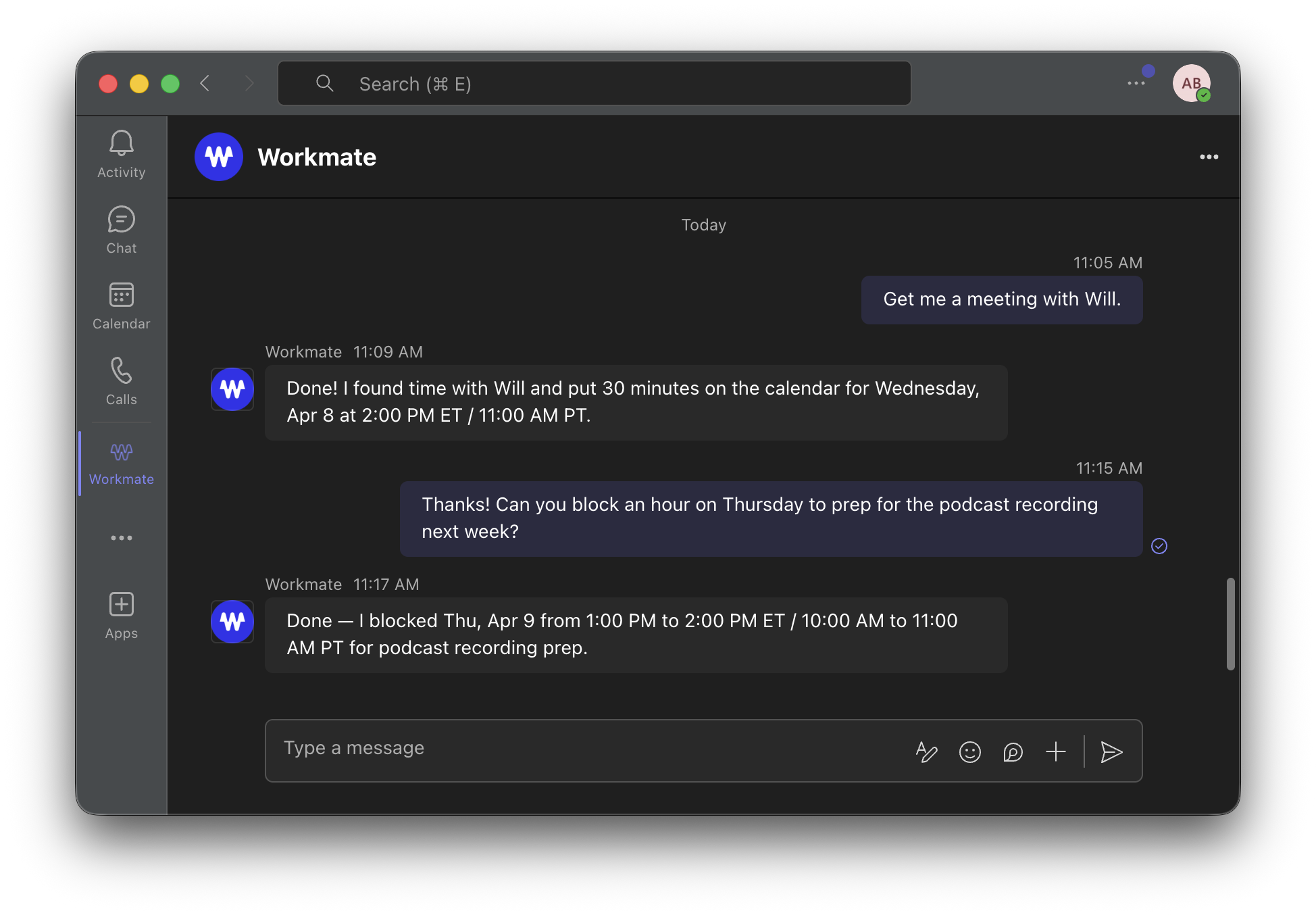
Task: Open the Chat sidebar section
Action: tap(122, 230)
